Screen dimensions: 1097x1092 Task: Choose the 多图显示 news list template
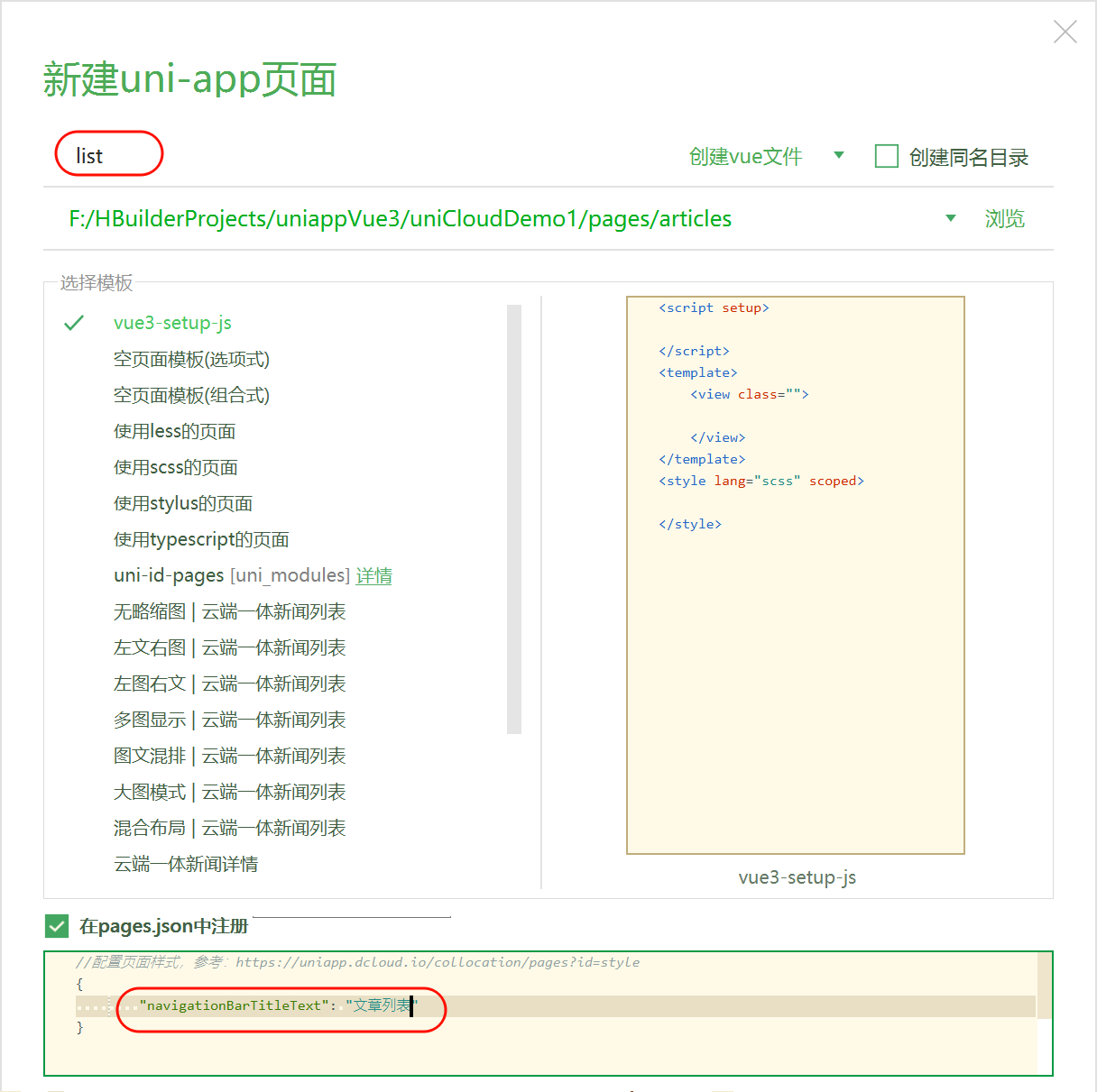tap(228, 720)
